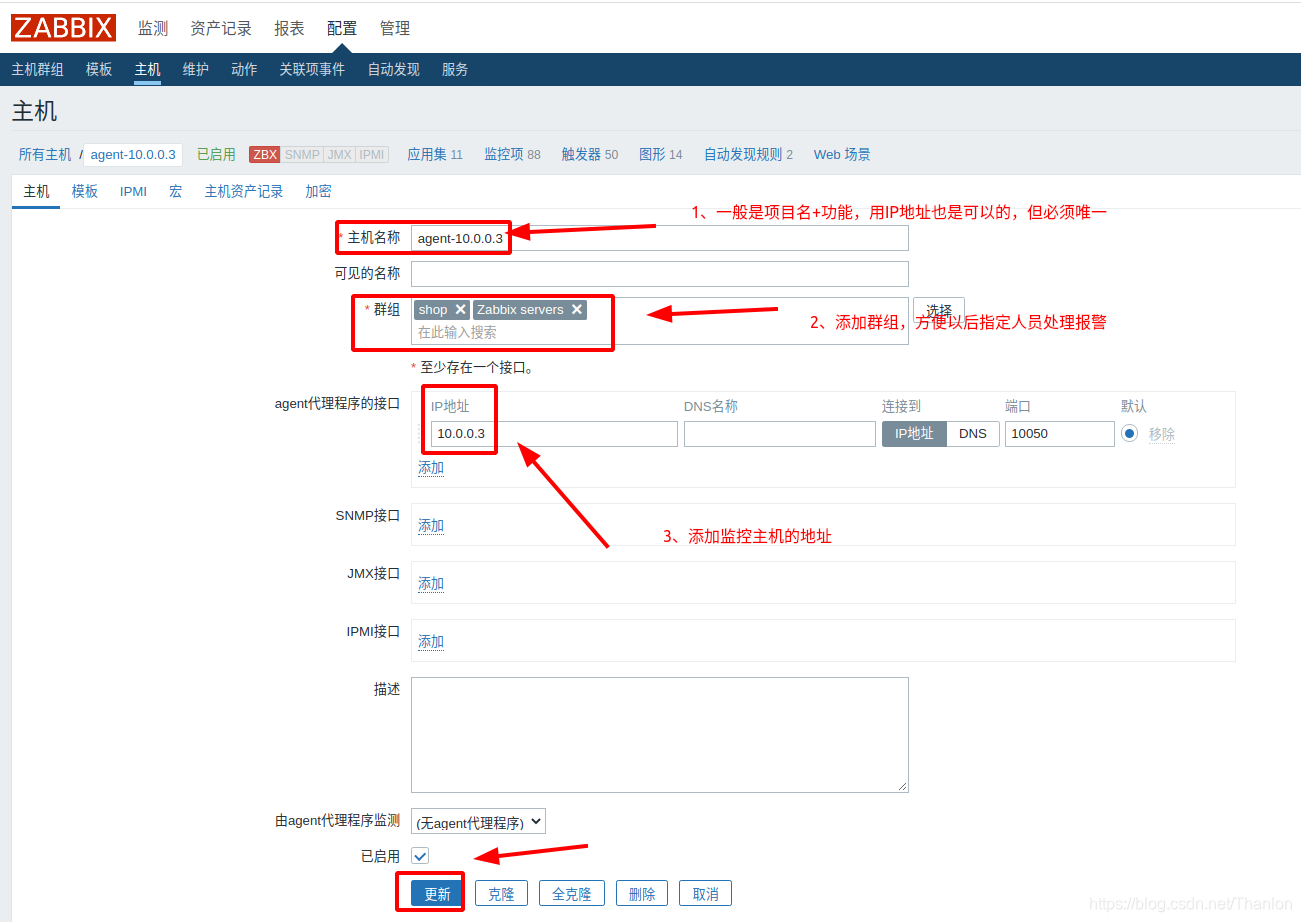Screen dimensions: 1301x922
Task: Focus the 可见的名称 input field
Action: click(660, 274)
